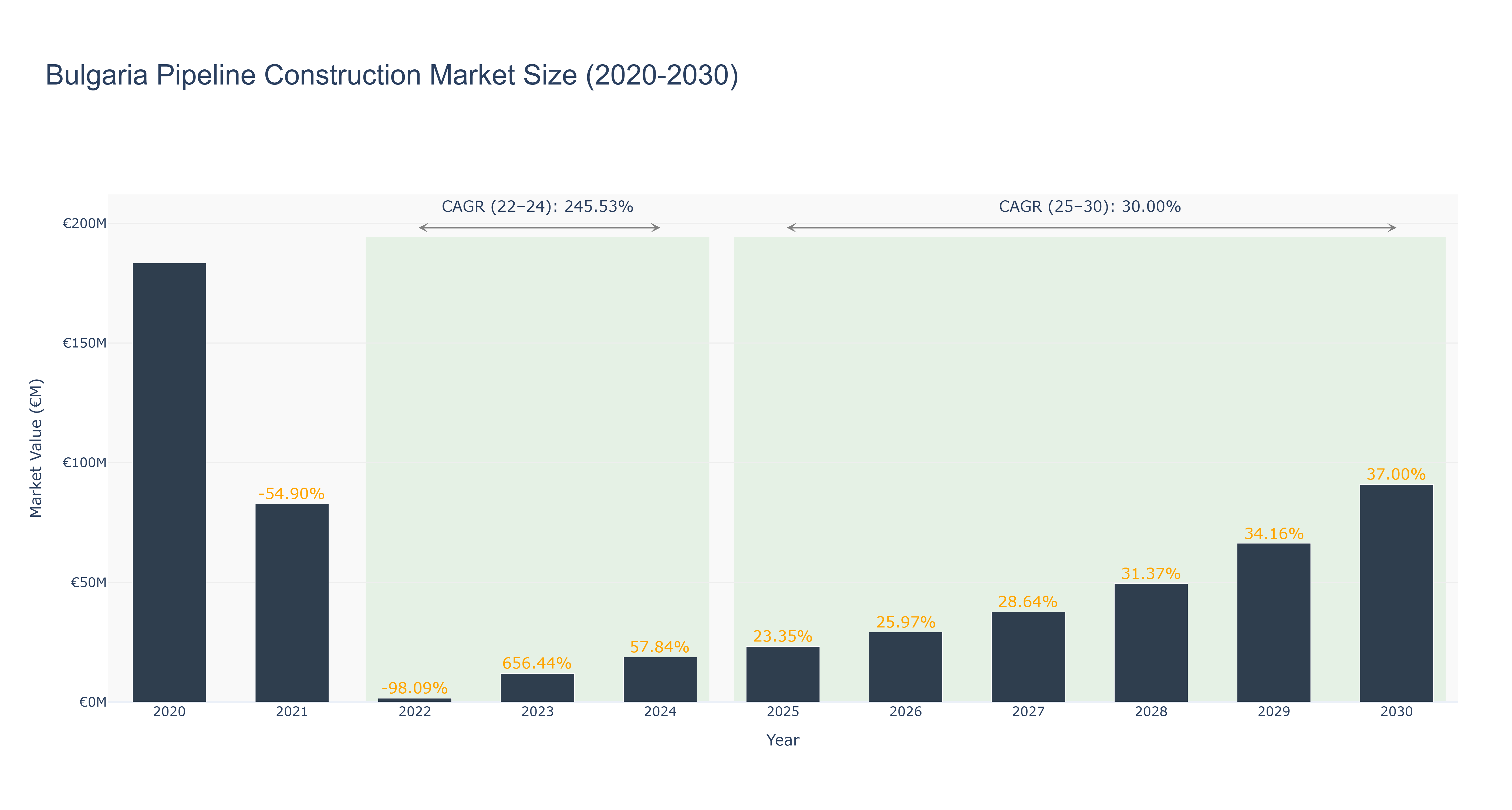Click the €50M y-axis tick label
This screenshot has width=1512, height=810.
(89, 582)
